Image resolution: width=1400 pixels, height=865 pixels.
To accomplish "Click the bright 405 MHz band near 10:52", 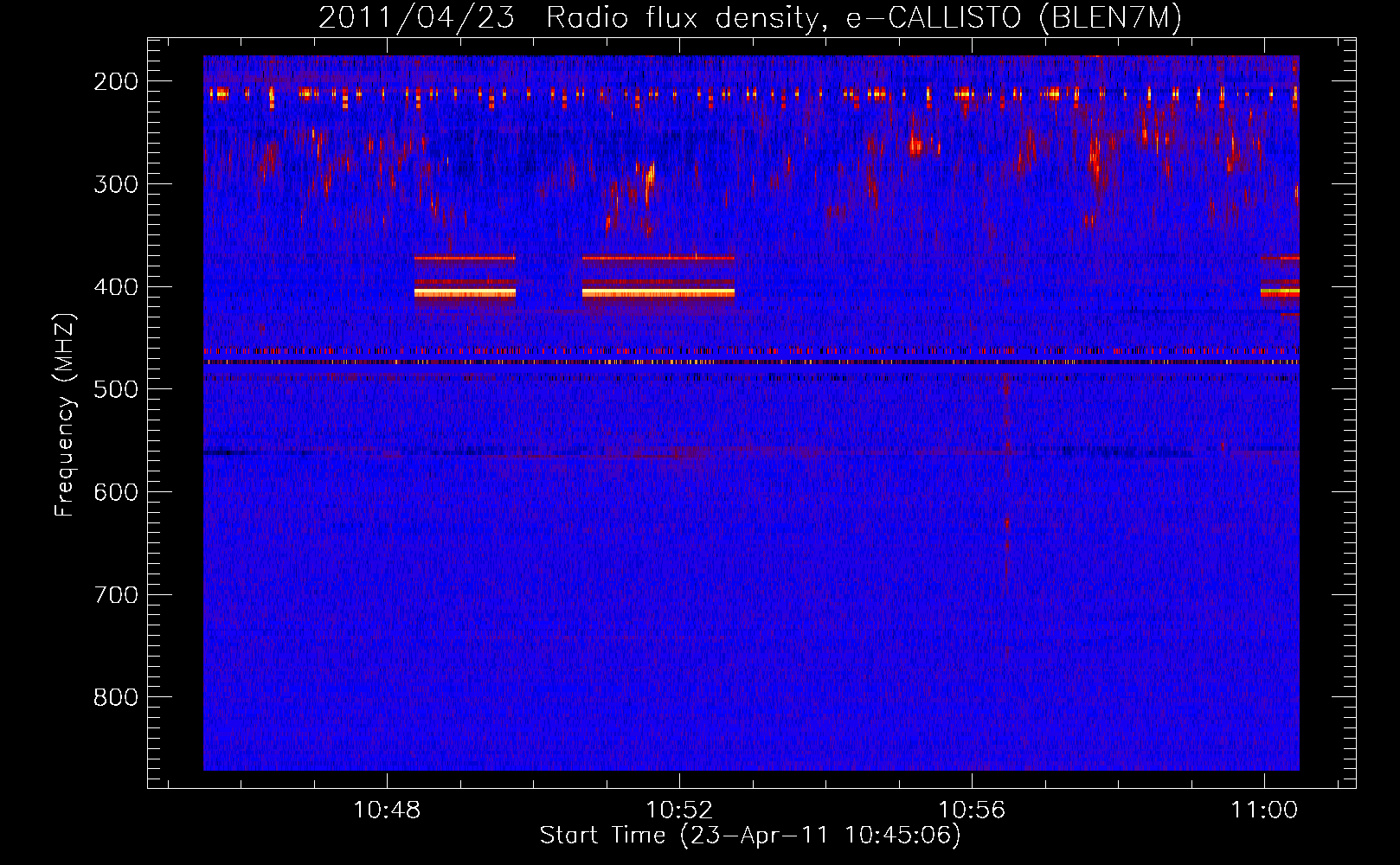I will 658,293.
